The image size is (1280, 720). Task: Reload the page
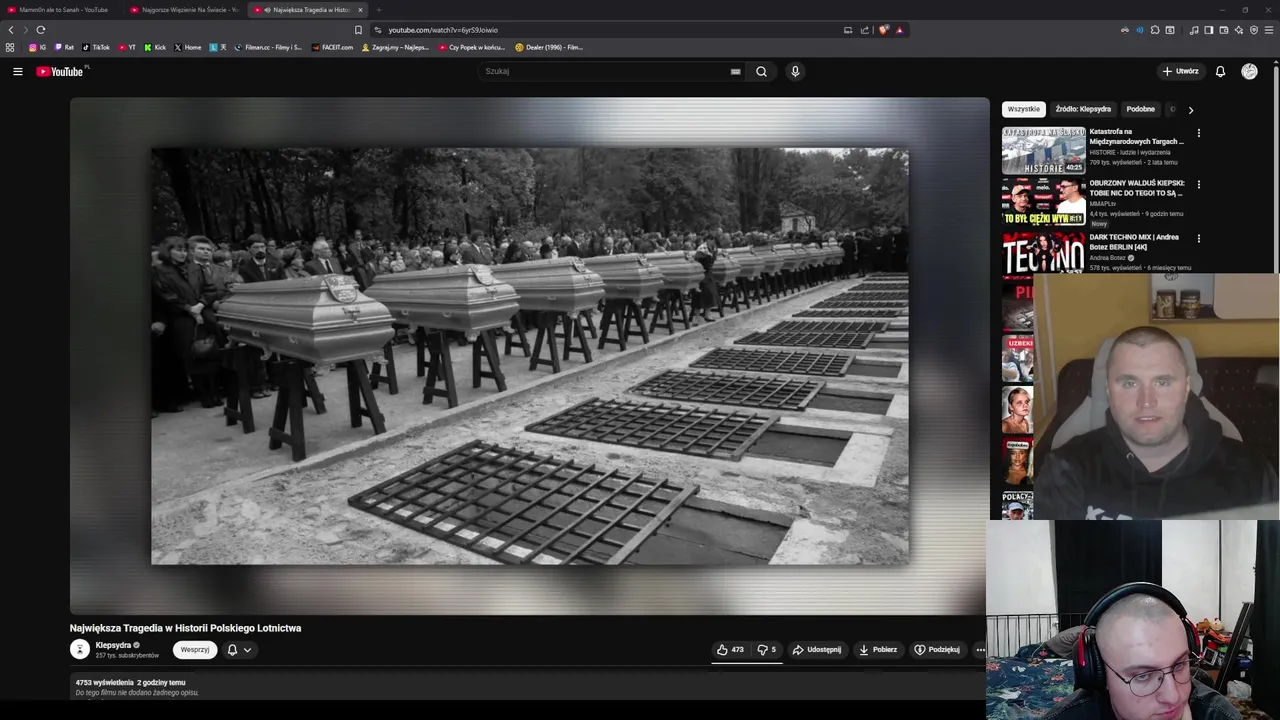pyautogui.click(x=40, y=30)
